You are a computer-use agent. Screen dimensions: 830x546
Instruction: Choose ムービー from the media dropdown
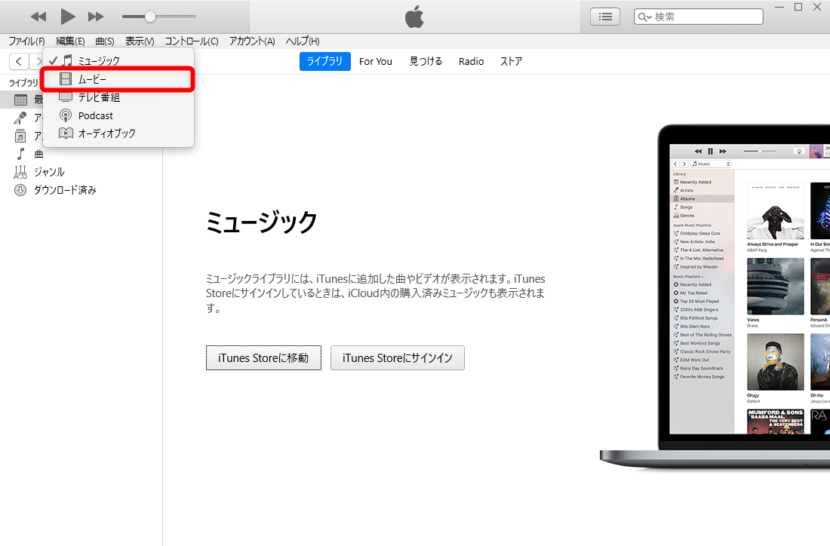click(118, 79)
